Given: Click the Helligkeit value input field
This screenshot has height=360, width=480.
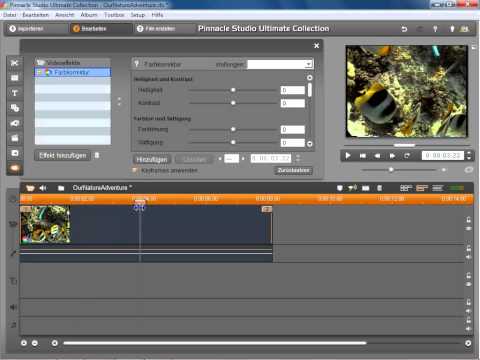Looking at the screenshot, I should (293, 90).
